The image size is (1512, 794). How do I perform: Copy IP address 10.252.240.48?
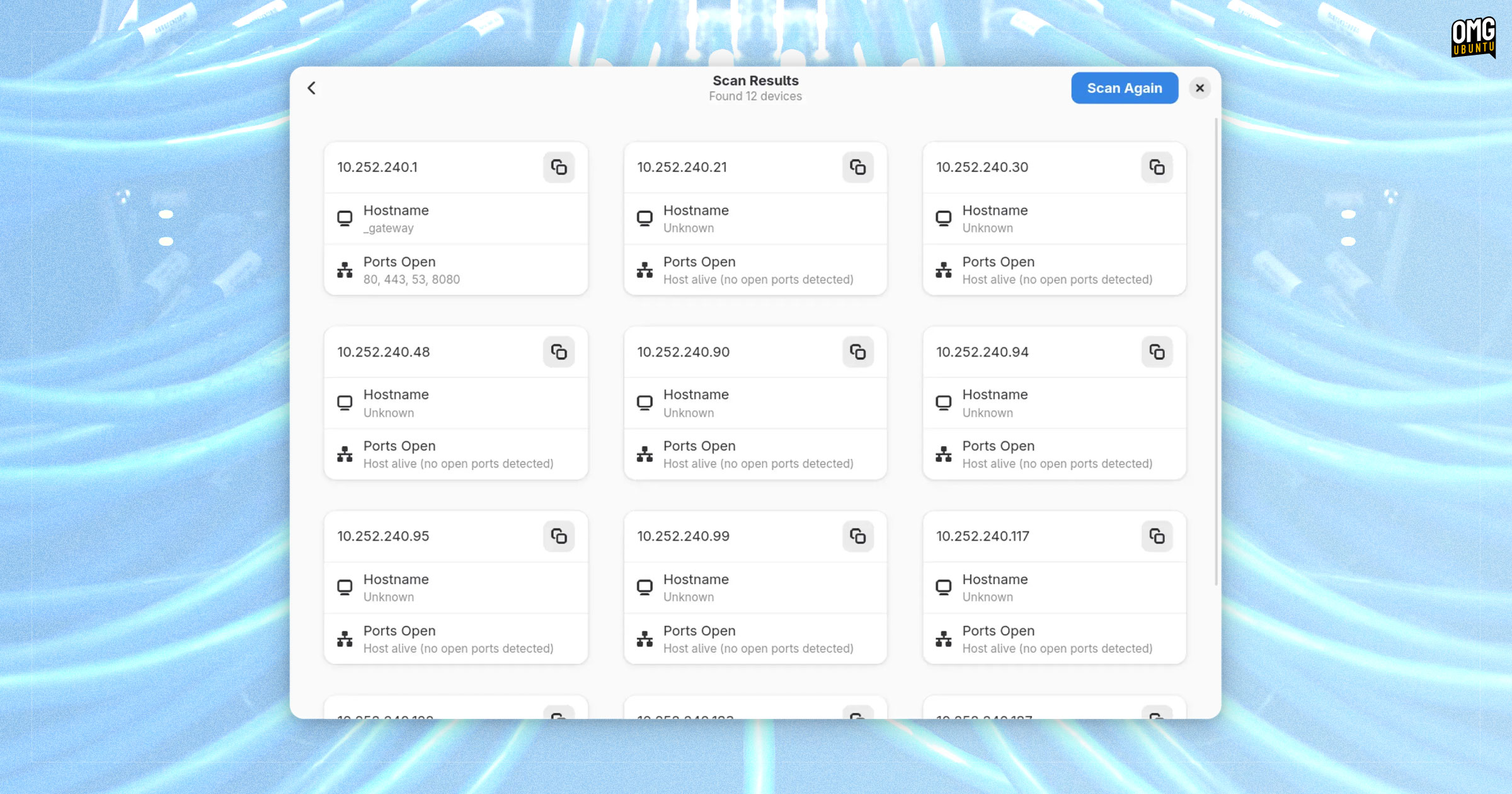[x=559, y=352]
